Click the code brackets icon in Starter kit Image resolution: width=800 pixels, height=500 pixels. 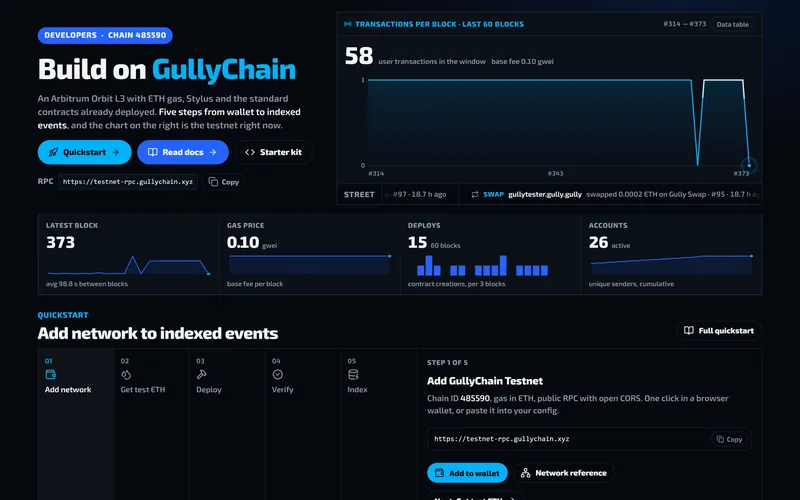[x=250, y=152]
